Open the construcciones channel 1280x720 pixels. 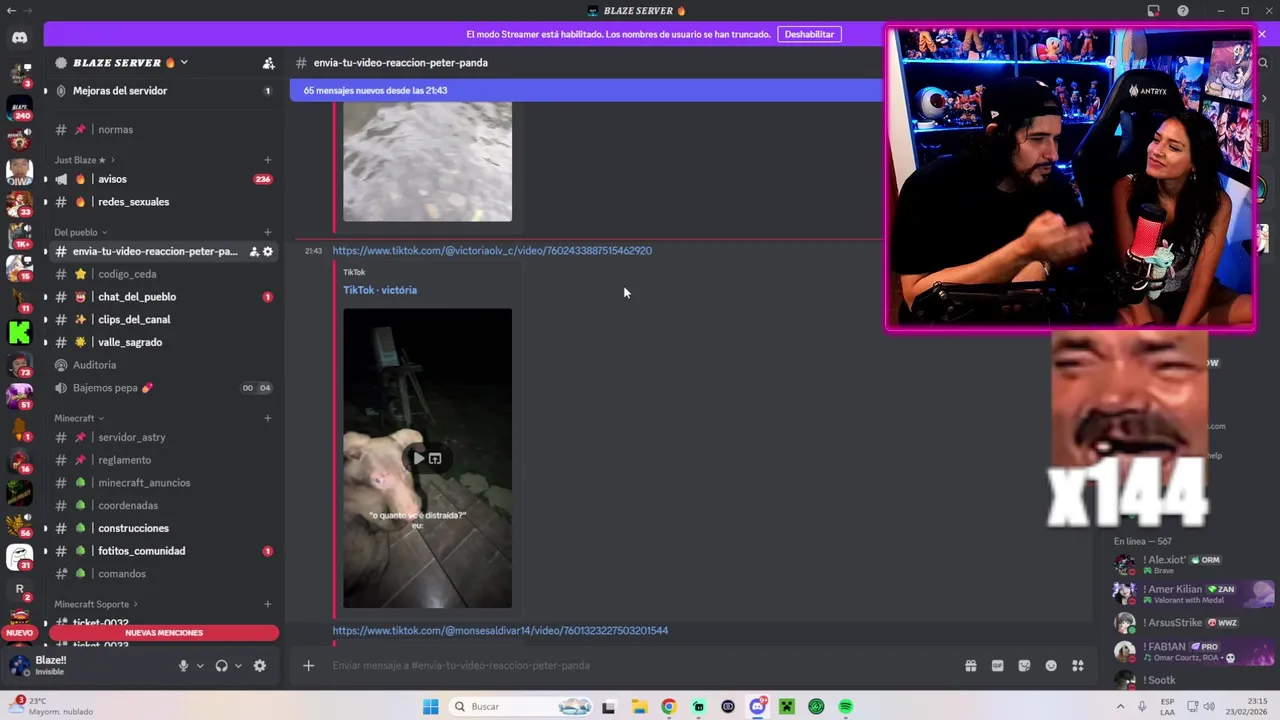(x=164, y=528)
